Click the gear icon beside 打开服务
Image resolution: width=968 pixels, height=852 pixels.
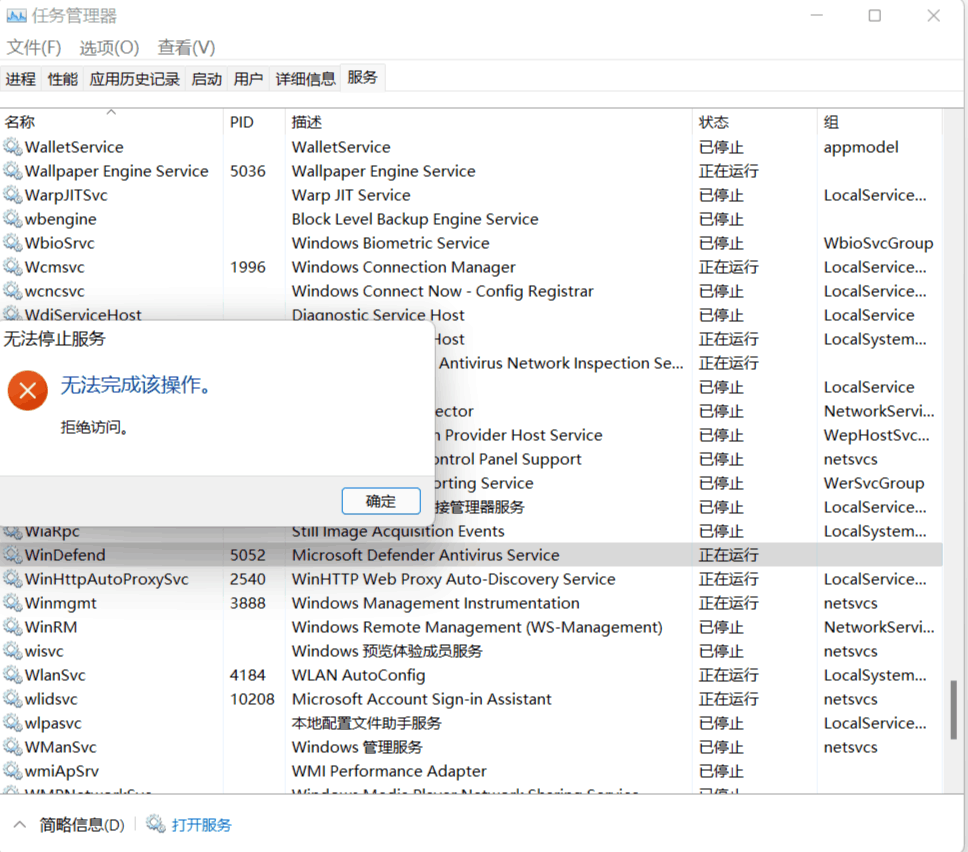(x=156, y=824)
